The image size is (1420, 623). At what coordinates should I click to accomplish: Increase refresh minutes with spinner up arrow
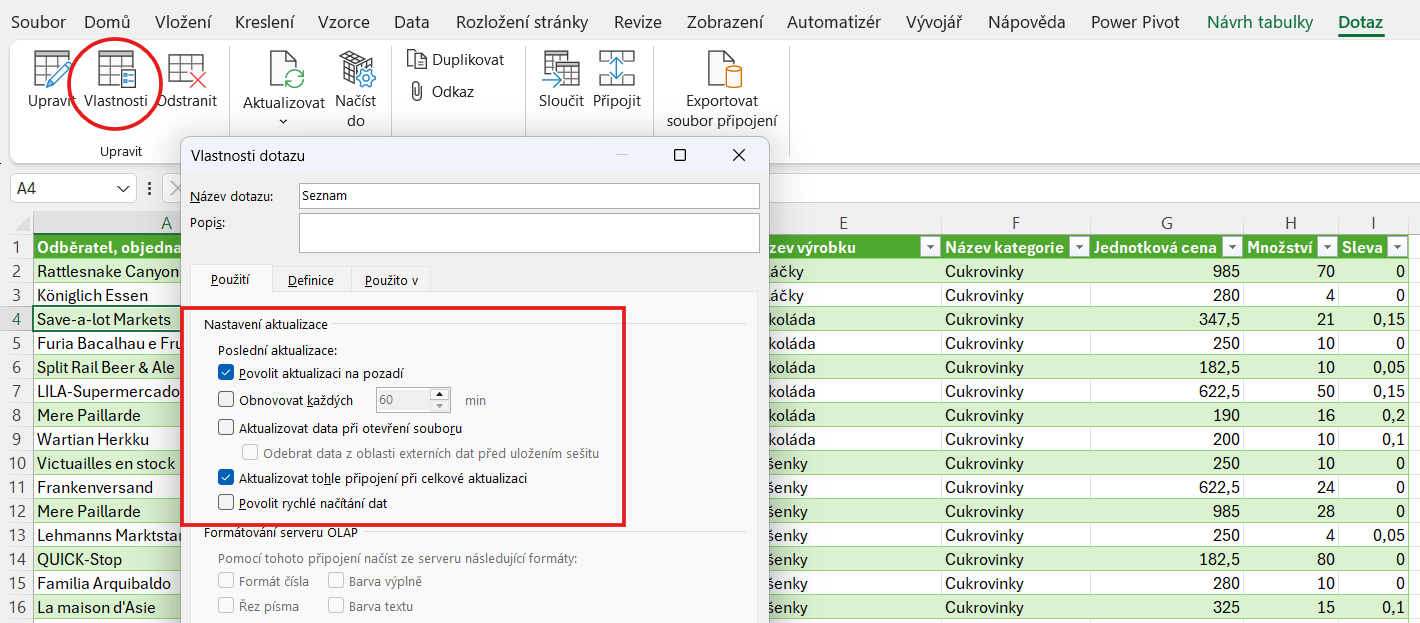439,394
